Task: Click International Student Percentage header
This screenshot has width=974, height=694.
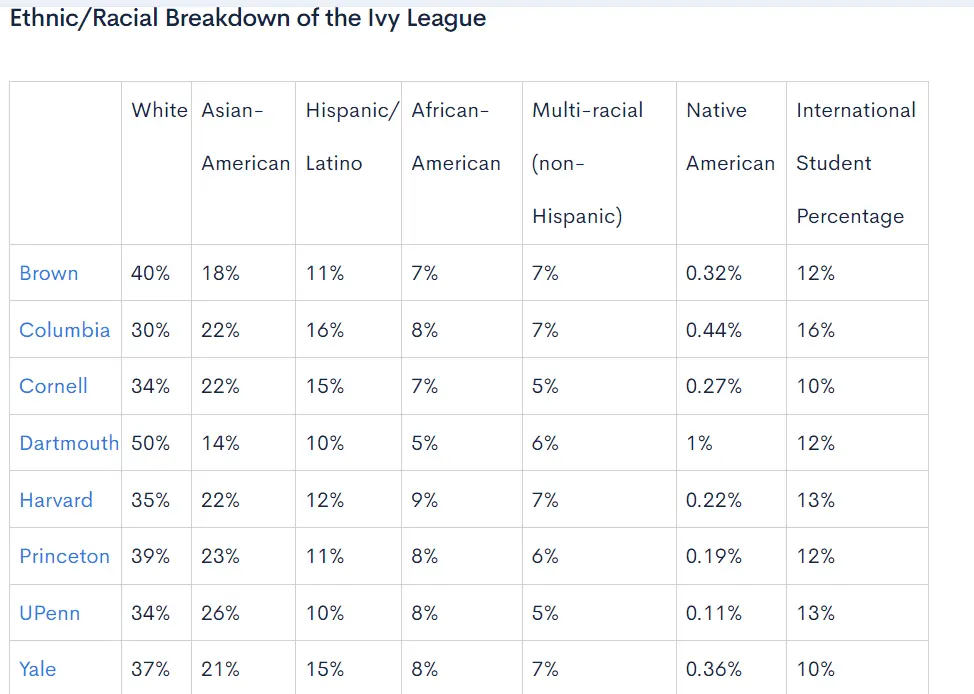Action: pyautogui.click(x=855, y=163)
